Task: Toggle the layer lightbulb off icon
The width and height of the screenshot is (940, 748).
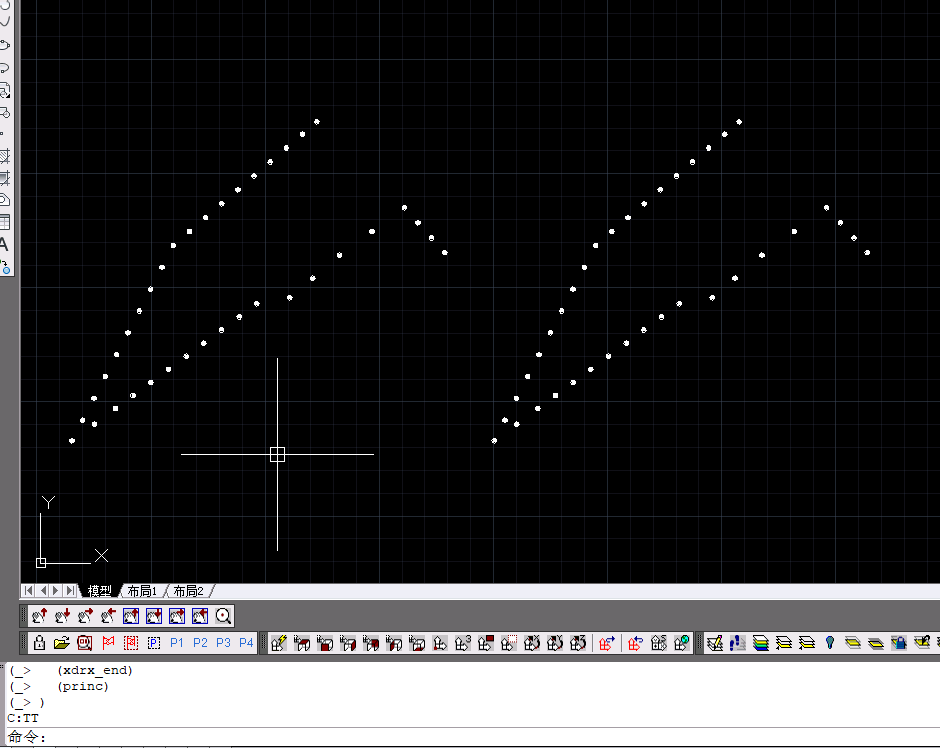Action: click(x=830, y=643)
